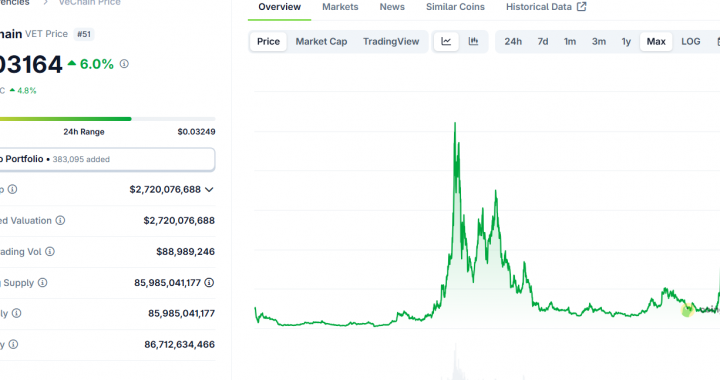Click the $88,989,246 trading volume value
This screenshot has width=720, height=380.
186,251
